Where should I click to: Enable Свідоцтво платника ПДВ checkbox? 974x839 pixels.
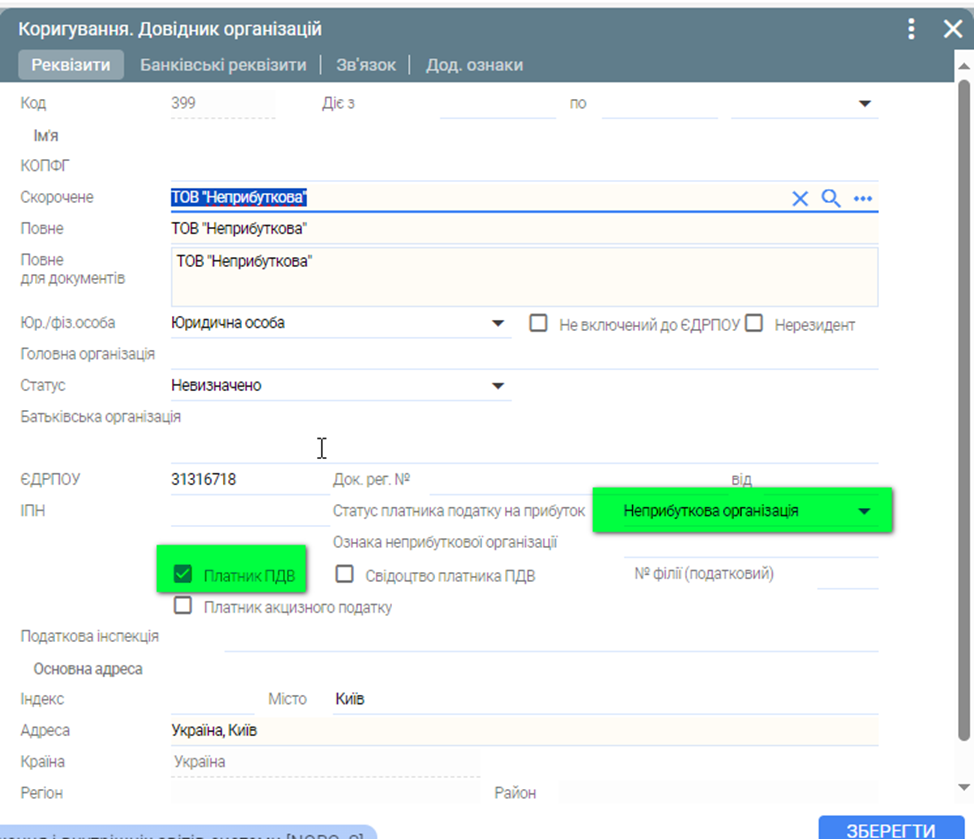[345, 574]
